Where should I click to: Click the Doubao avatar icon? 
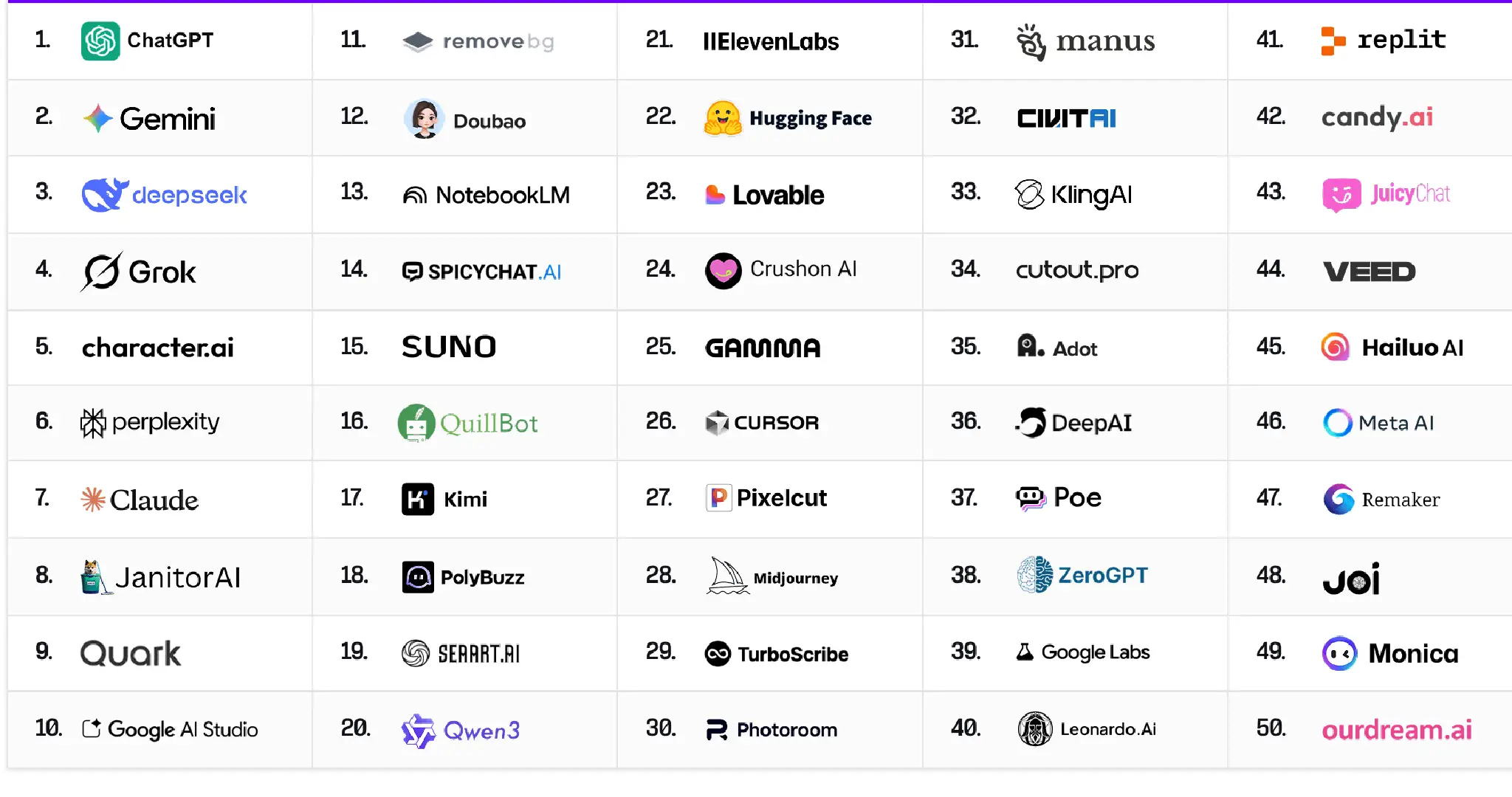coord(425,119)
